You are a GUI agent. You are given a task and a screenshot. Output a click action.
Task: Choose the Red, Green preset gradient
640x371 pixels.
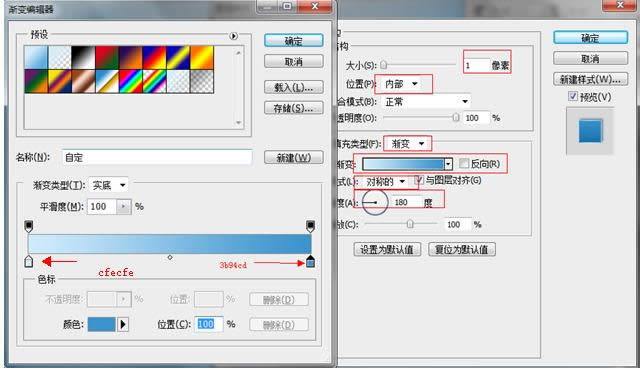tap(107, 58)
